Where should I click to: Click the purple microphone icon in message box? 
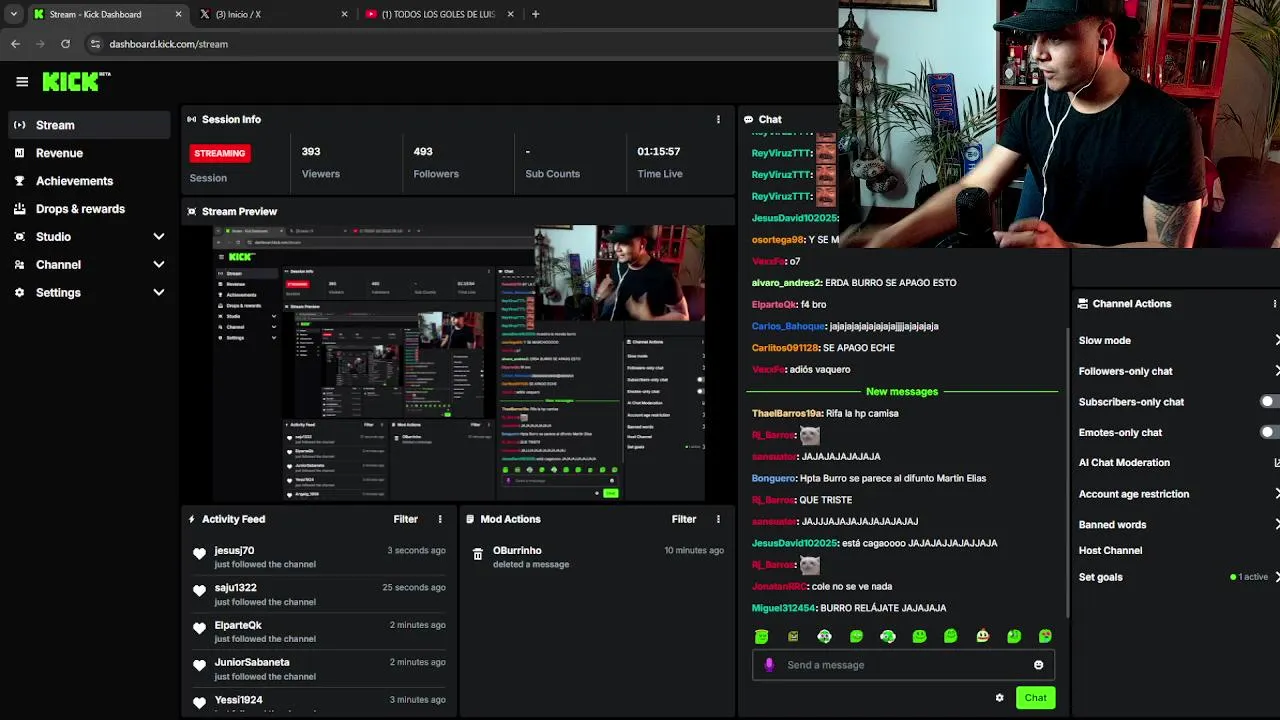pyautogui.click(x=769, y=665)
